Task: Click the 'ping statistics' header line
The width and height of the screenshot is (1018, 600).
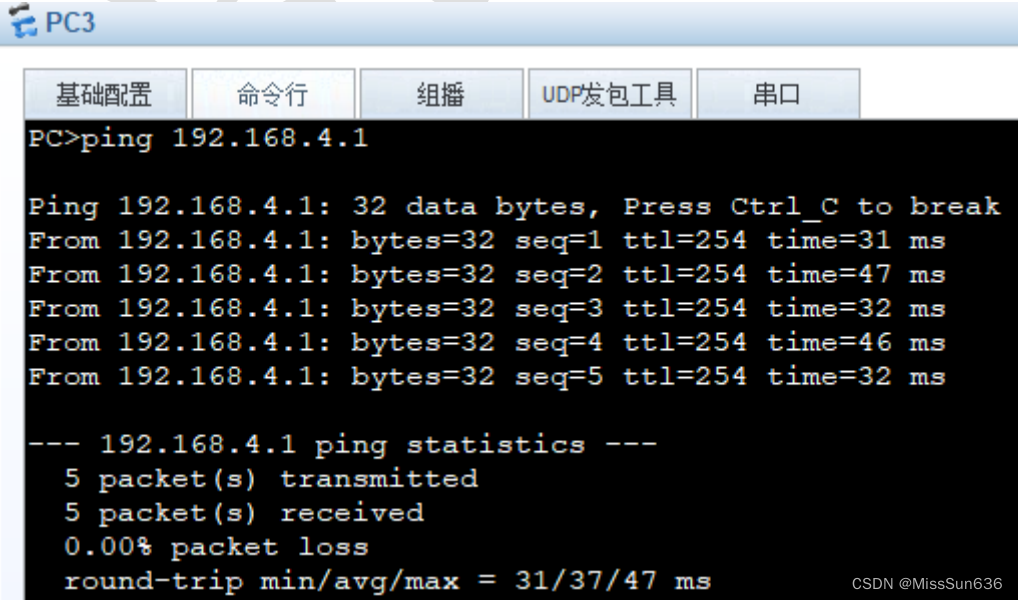Action: pyautogui.click(x=342, y=444)
